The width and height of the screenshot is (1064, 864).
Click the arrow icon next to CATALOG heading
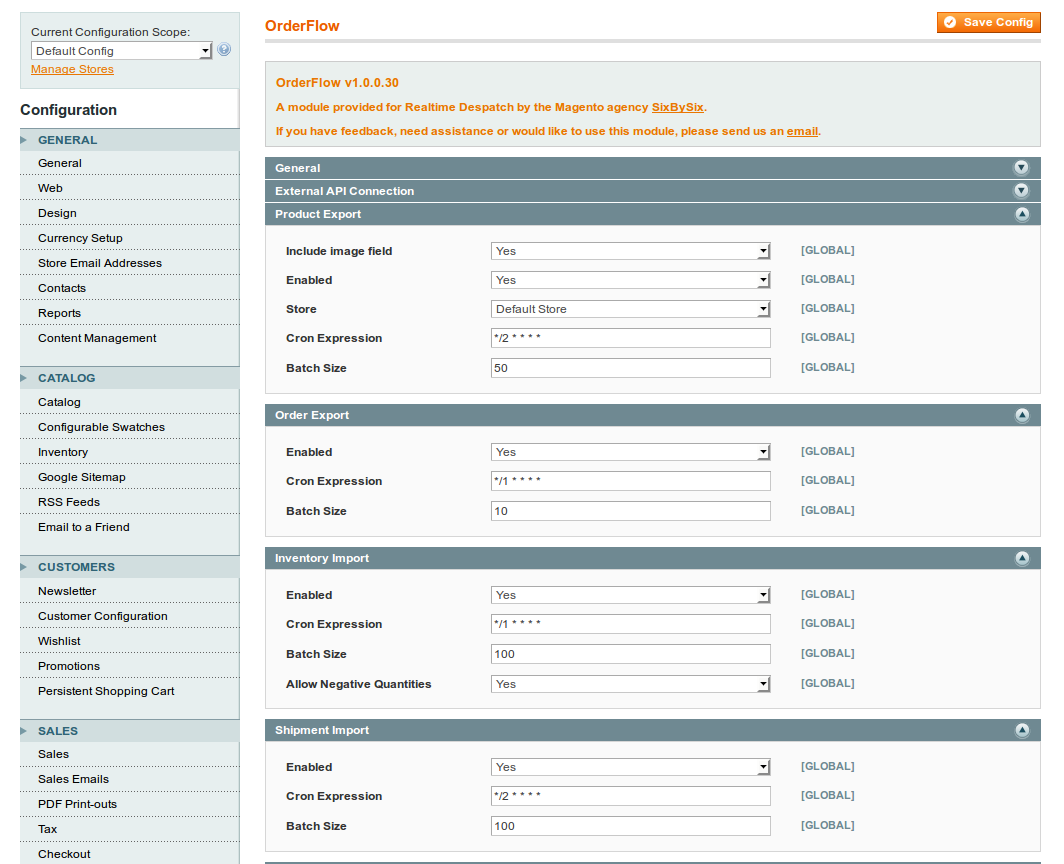click(x=23, y=377)
